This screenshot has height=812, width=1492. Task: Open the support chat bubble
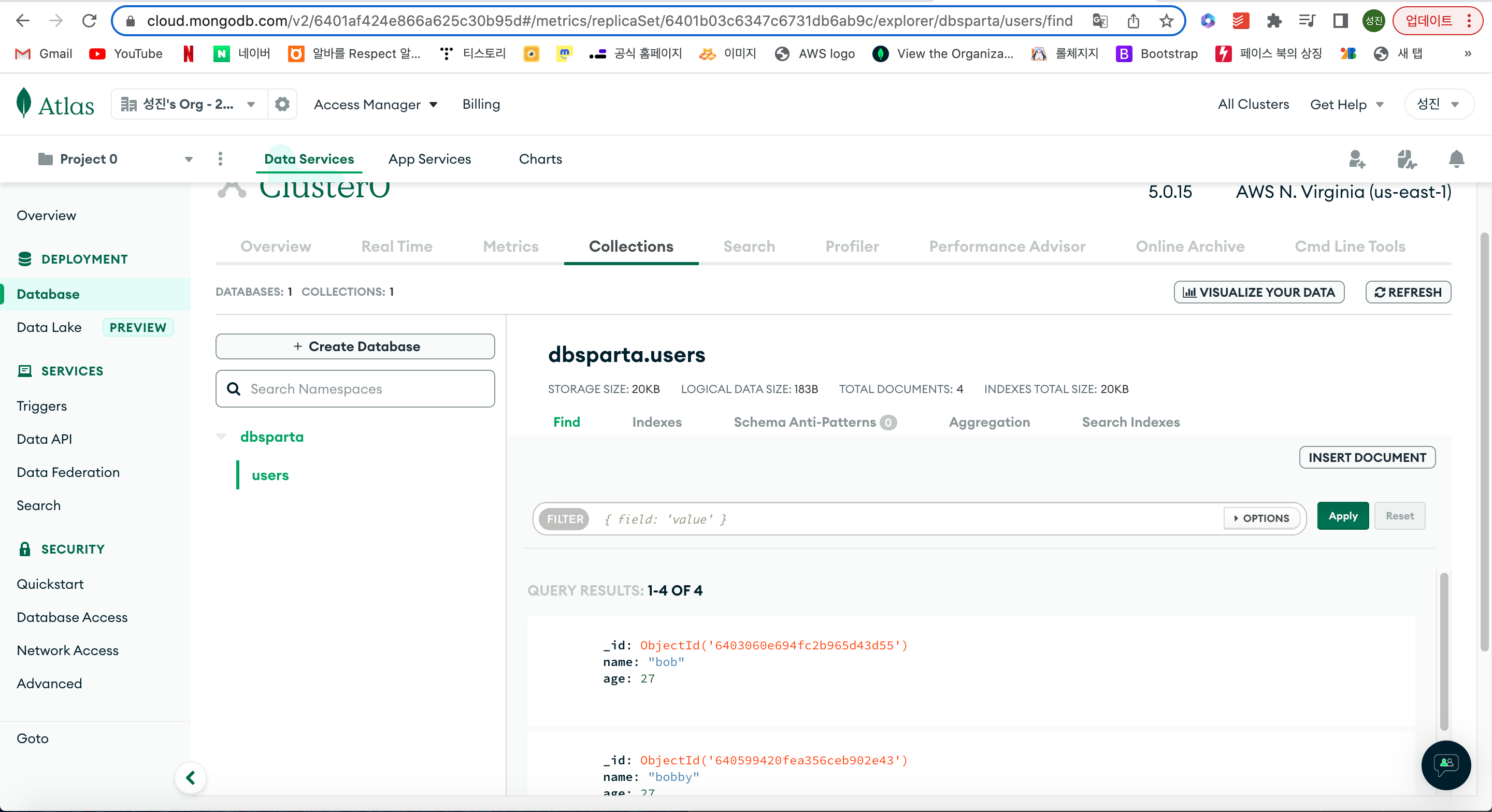point(1446,764)
